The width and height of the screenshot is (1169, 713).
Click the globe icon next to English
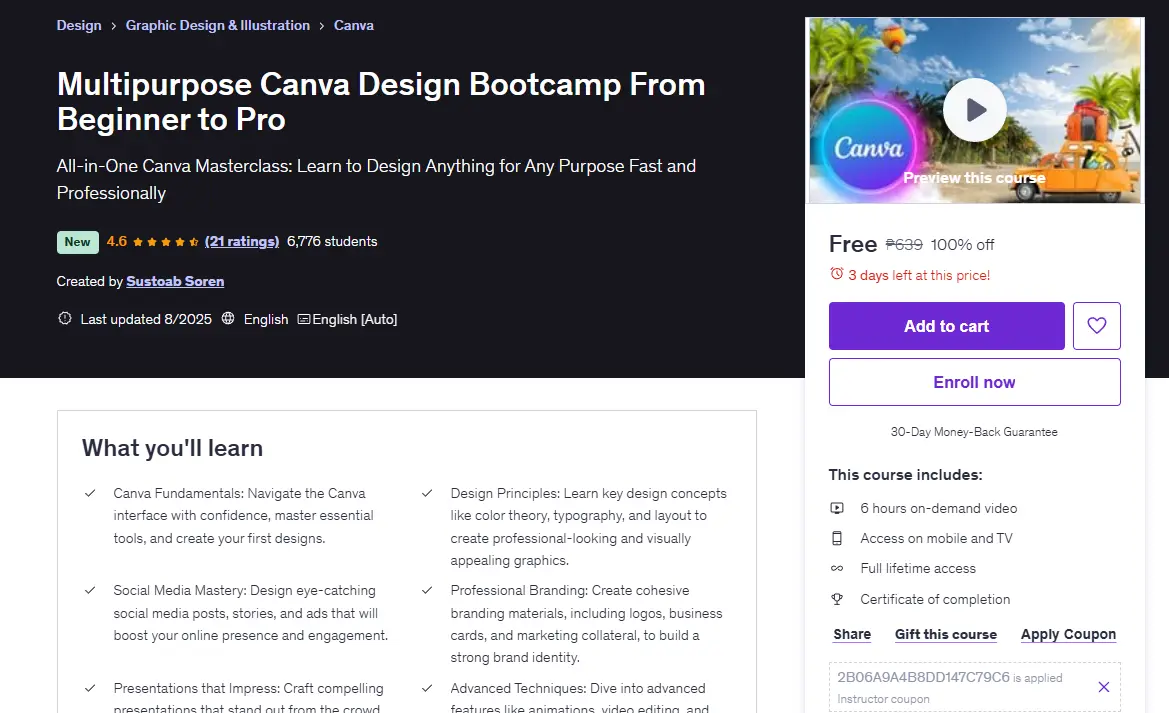click(x=228, y=318)
